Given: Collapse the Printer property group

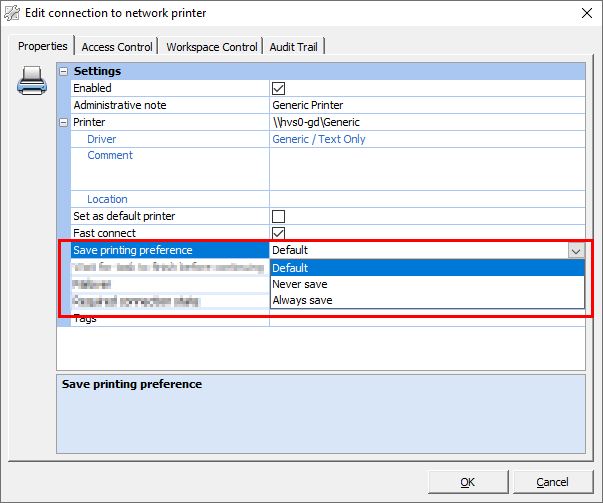Looking at the screenshot, I should 63,123.
